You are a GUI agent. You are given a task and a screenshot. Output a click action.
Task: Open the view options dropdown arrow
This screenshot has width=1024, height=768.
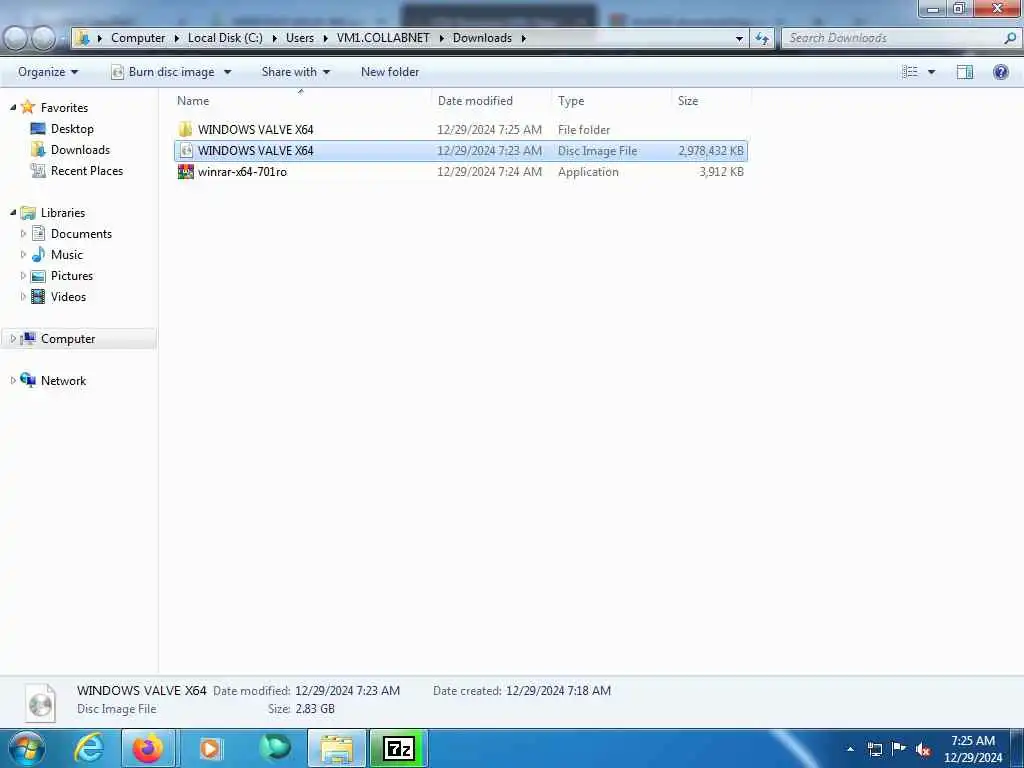pos(931,72)
